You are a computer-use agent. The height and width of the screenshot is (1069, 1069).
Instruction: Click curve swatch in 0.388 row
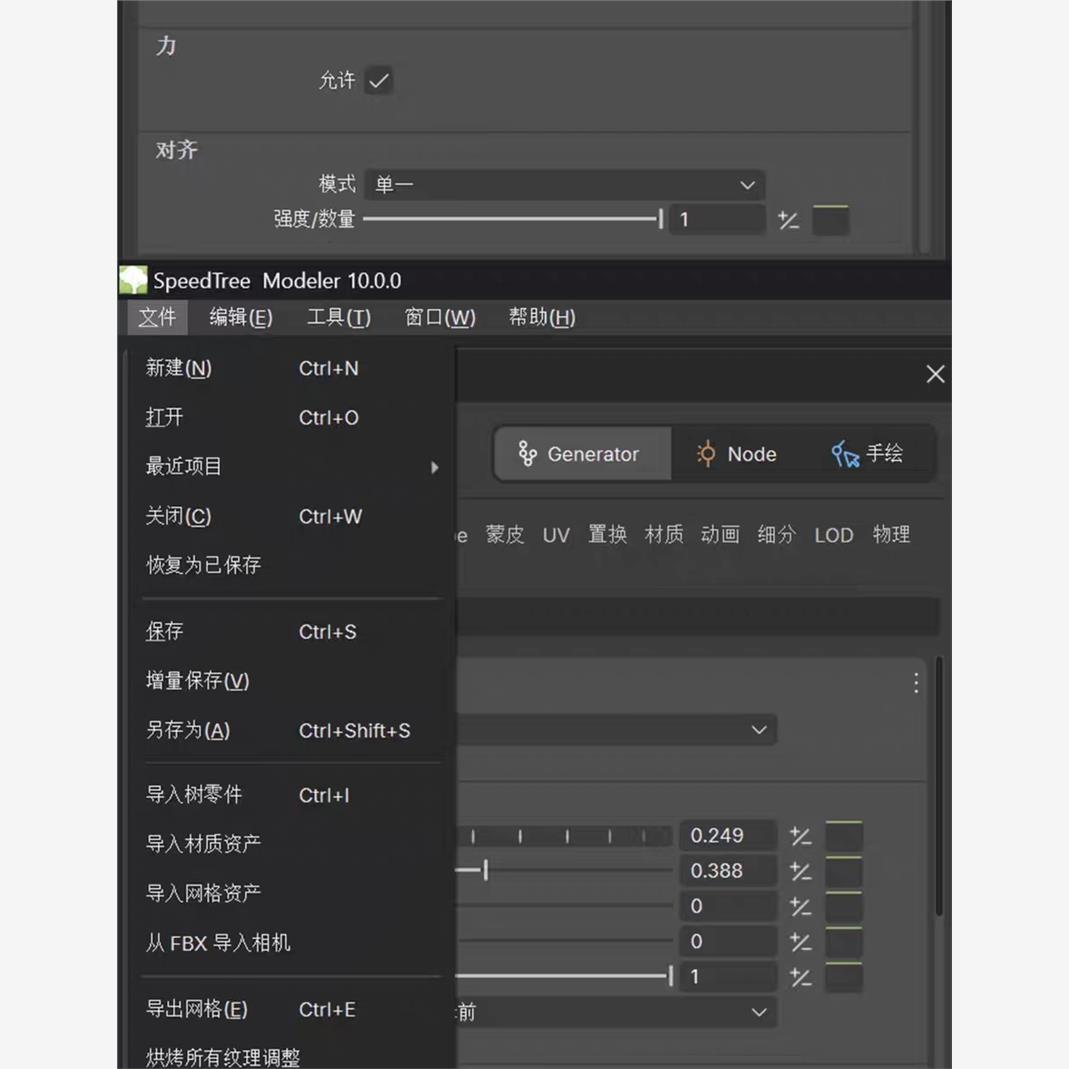pos(844,871)
